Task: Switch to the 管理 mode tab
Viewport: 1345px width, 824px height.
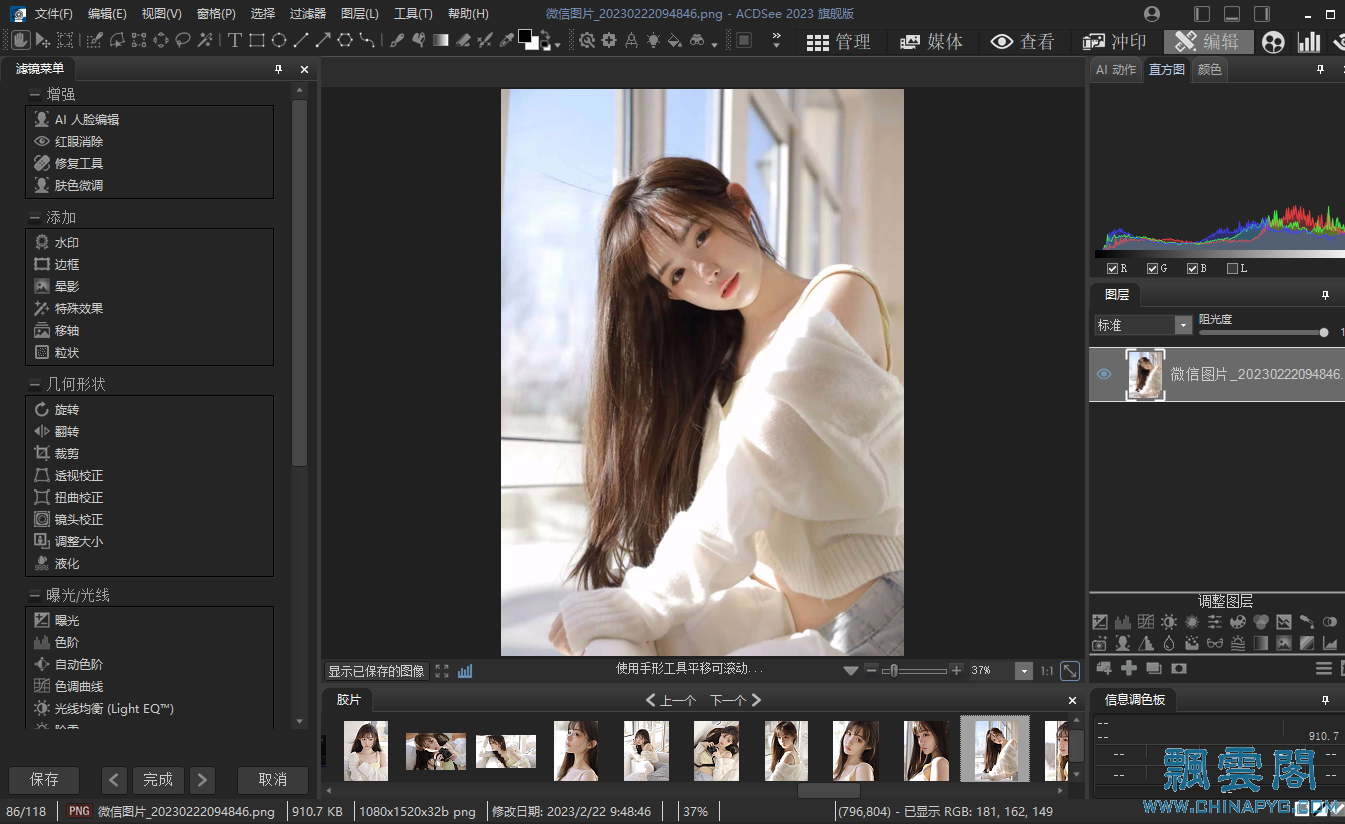Action: (839, 41)
